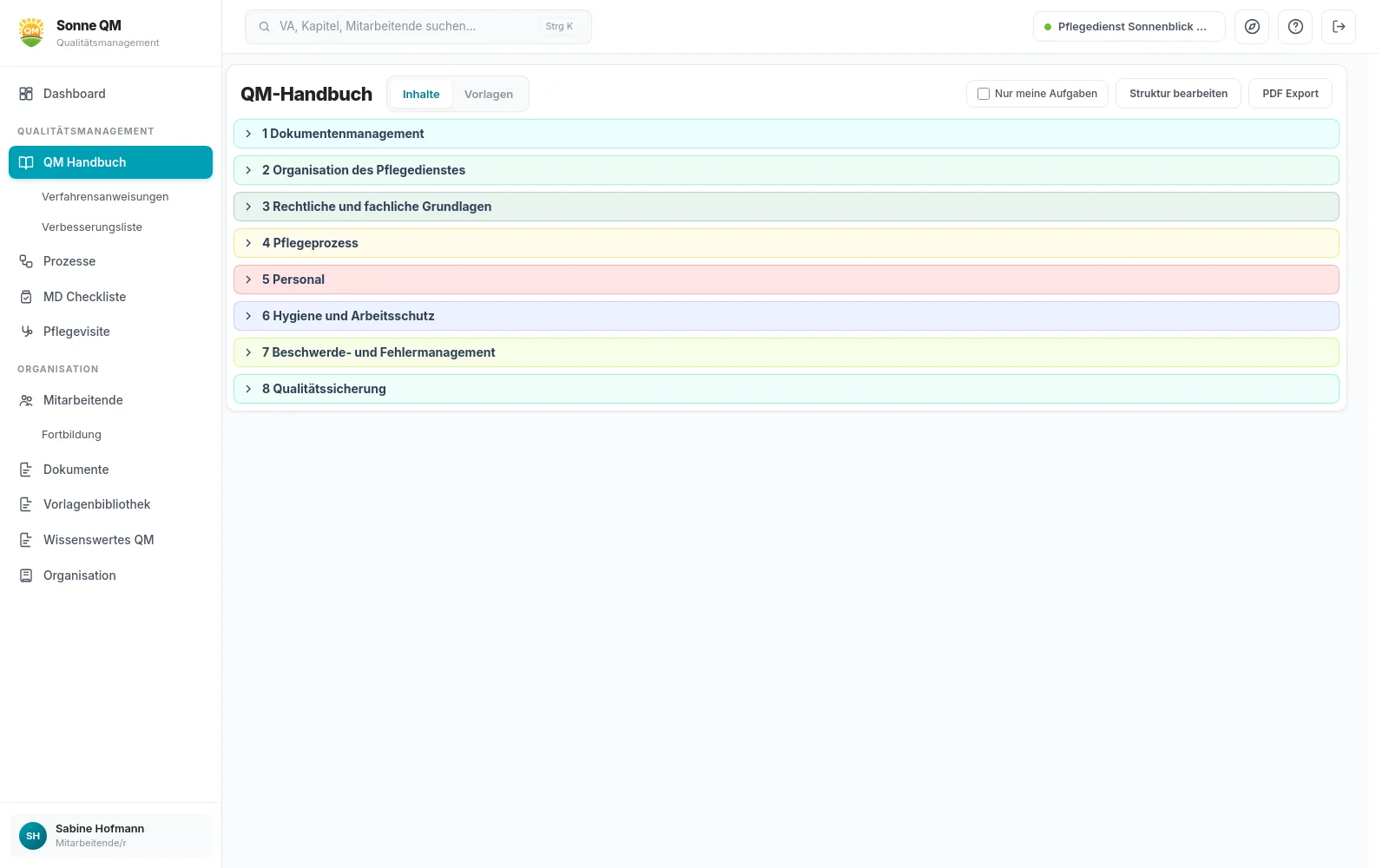
Task: Click the Vorlagenbibliothek file icon
Action: click(x=26, y=504)
